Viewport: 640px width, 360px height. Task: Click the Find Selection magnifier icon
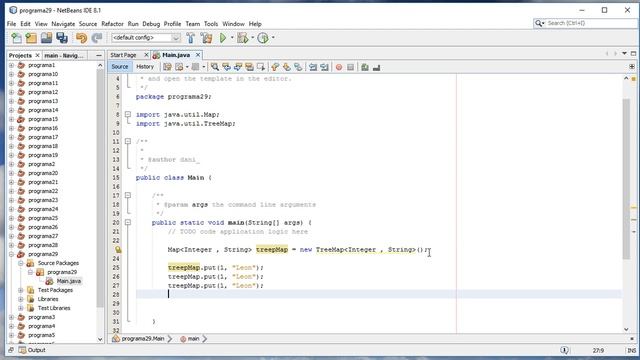tap(215, 67)
